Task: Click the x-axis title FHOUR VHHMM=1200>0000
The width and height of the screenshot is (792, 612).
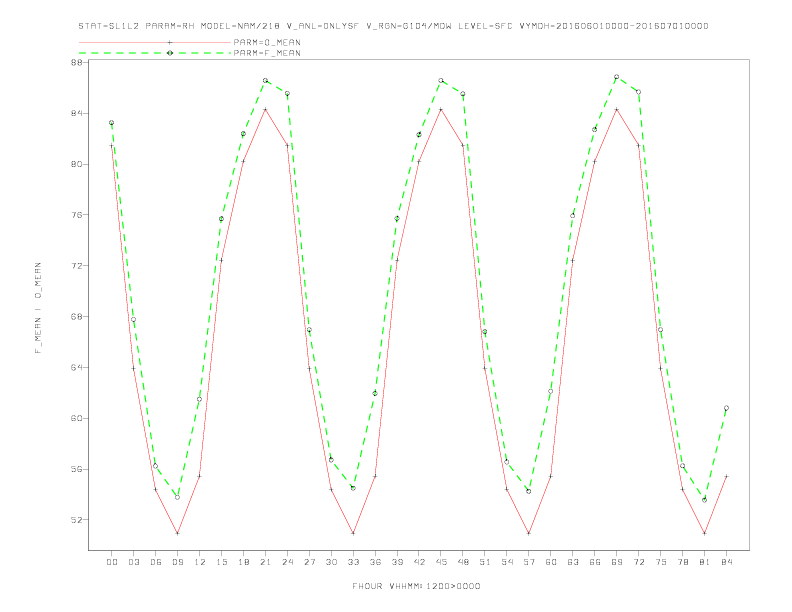Action: coord(416,586)
